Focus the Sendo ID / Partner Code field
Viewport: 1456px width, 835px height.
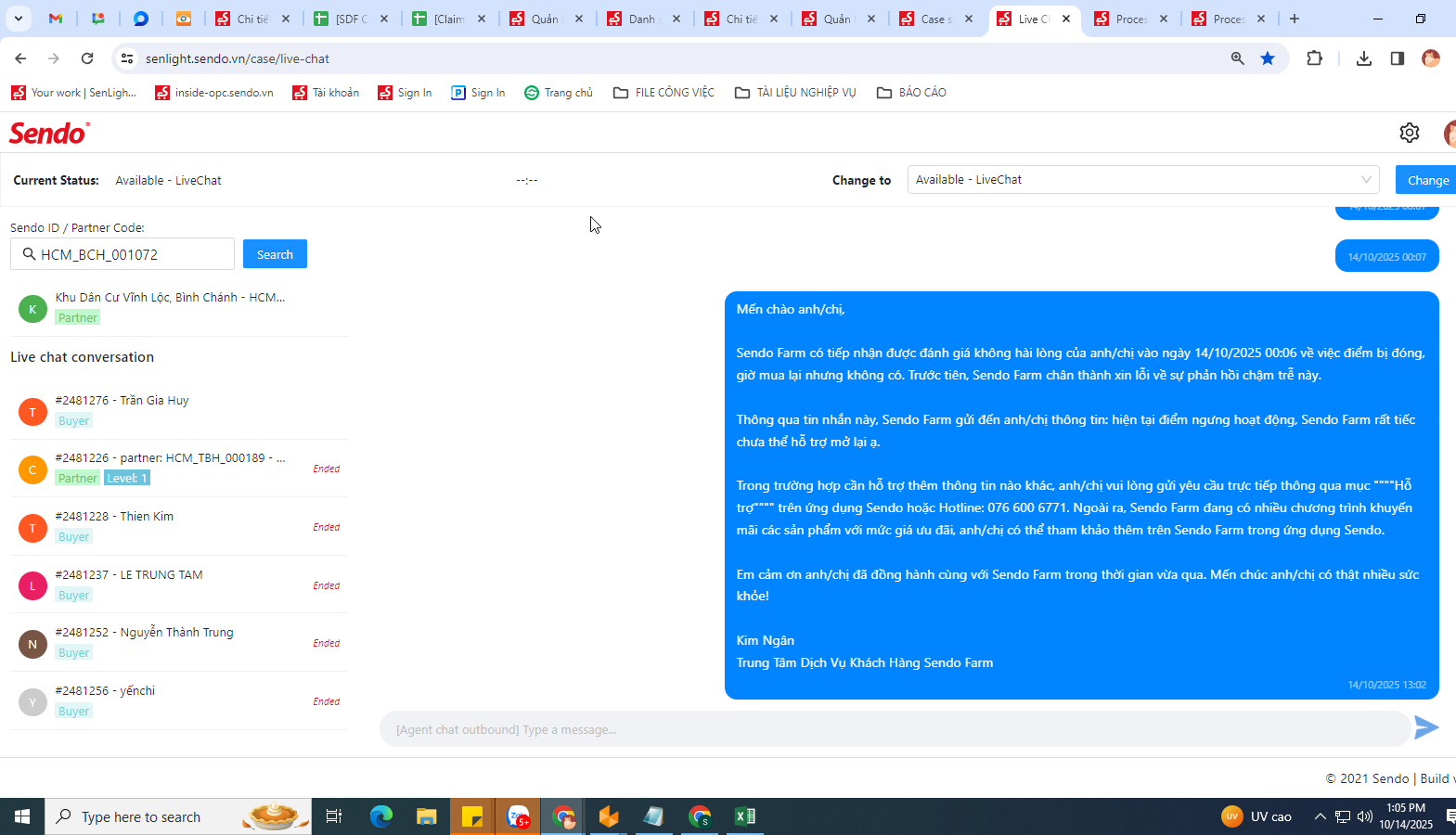coord(122,254)
